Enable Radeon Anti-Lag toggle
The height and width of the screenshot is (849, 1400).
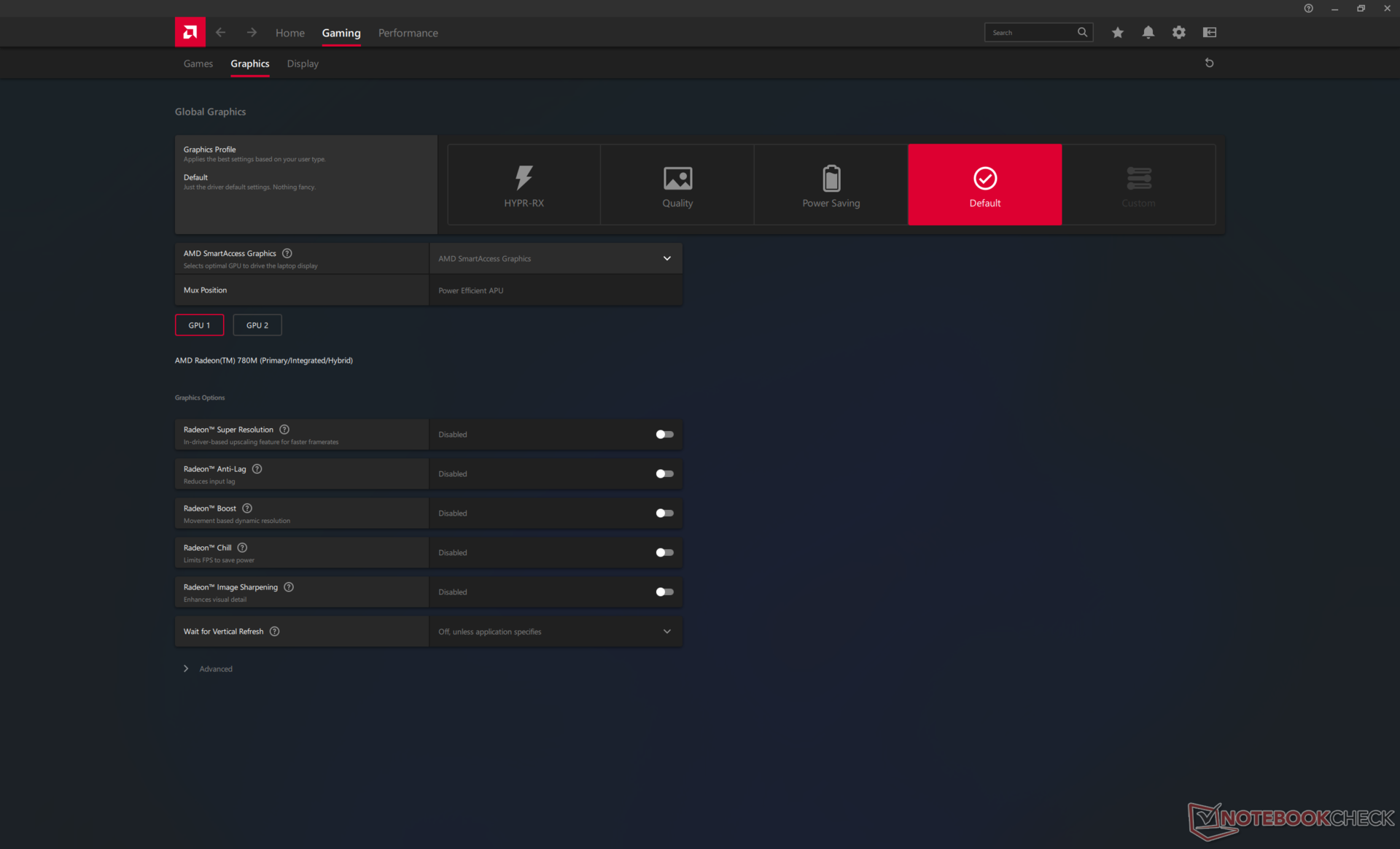[664, 473]
